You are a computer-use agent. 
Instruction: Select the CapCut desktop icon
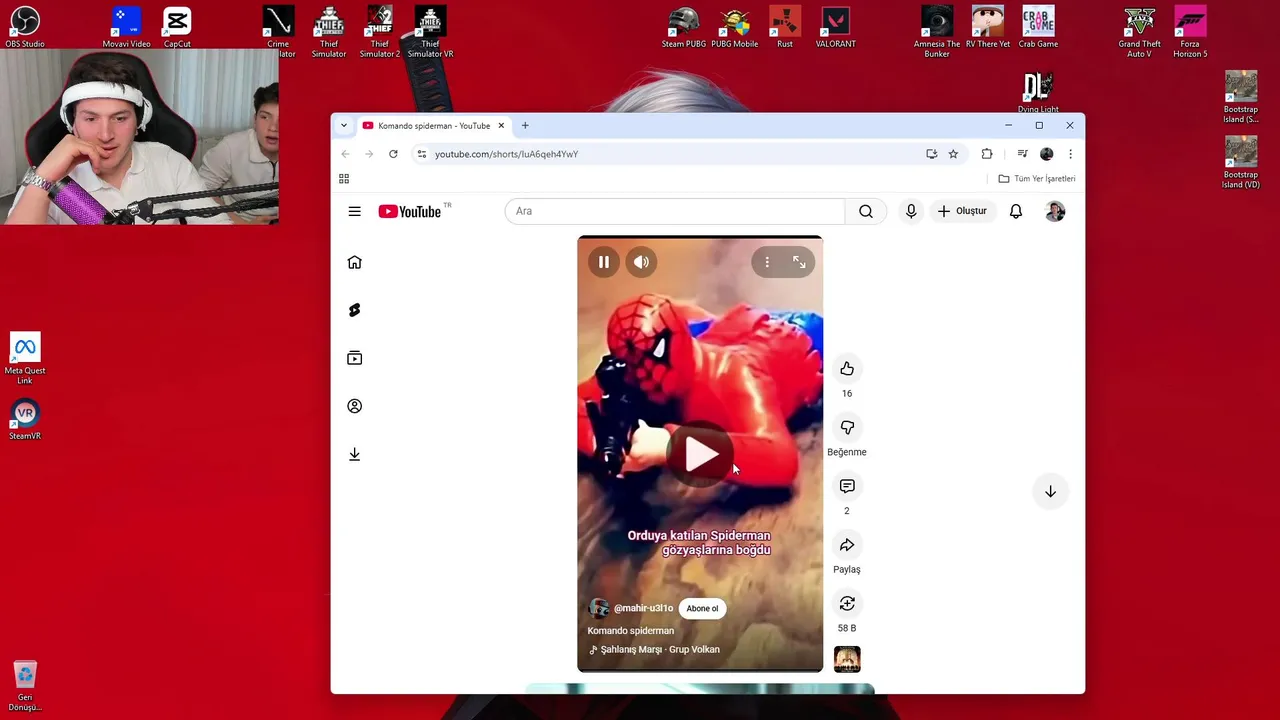coord(177,27)
